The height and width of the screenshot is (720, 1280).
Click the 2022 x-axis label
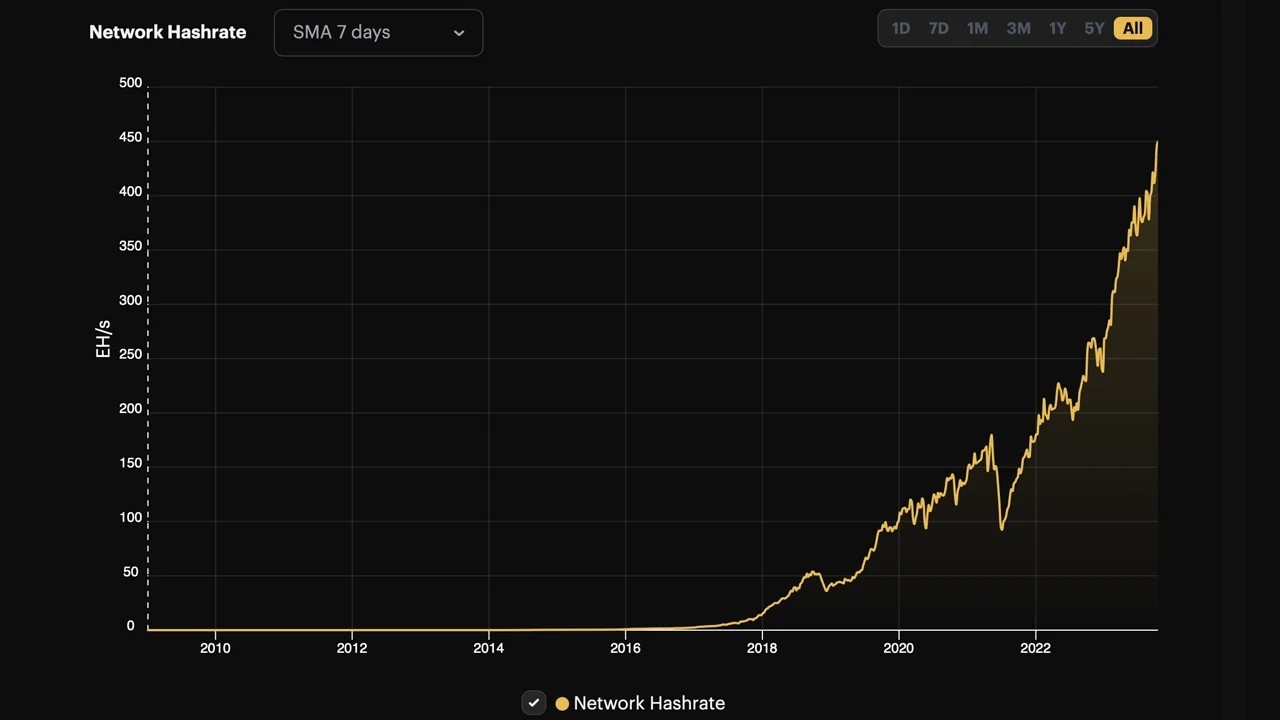click(x=1035, y=648)
